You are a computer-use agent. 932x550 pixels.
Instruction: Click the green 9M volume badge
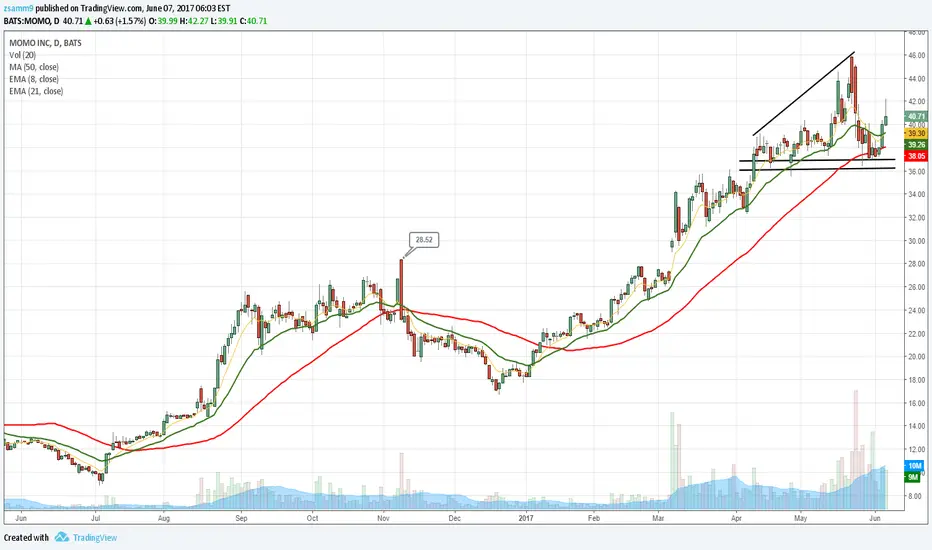point(912,477)
